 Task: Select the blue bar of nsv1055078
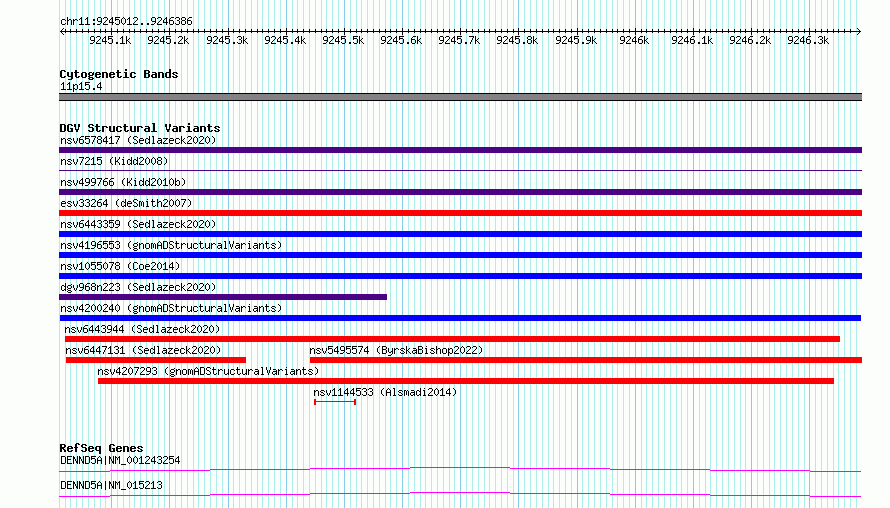(x=460, y=276)
